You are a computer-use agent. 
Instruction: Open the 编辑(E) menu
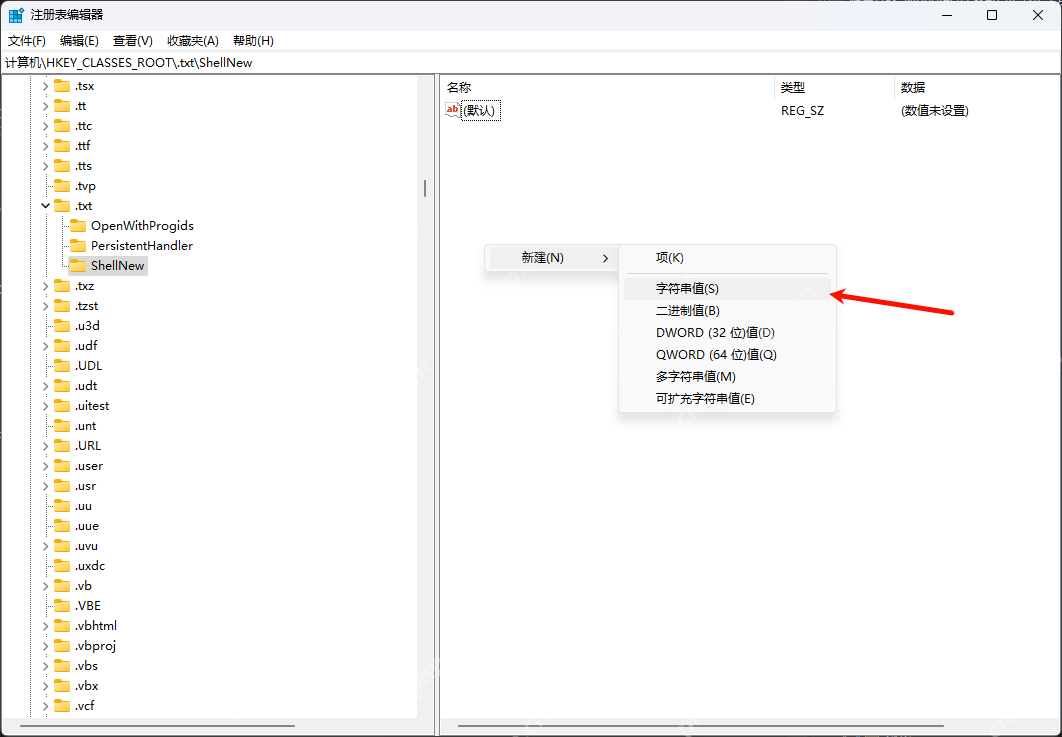79,41
